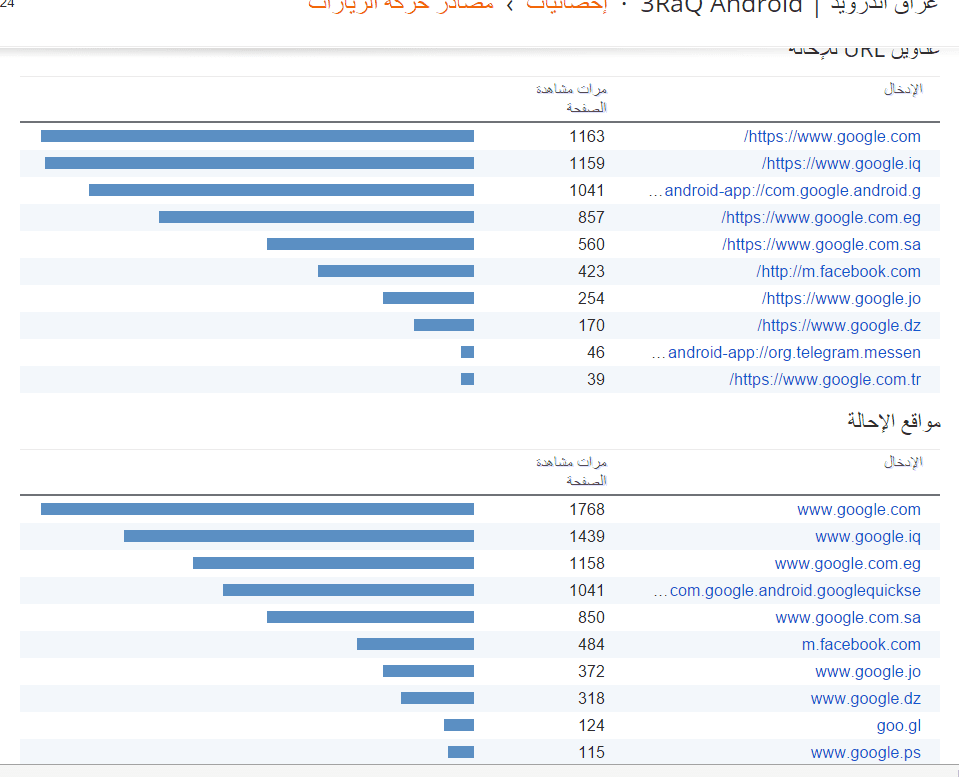Viewport: 959px width, 777px height.
Task: Select the 115 pageviews value
Action: click(591, 753)
